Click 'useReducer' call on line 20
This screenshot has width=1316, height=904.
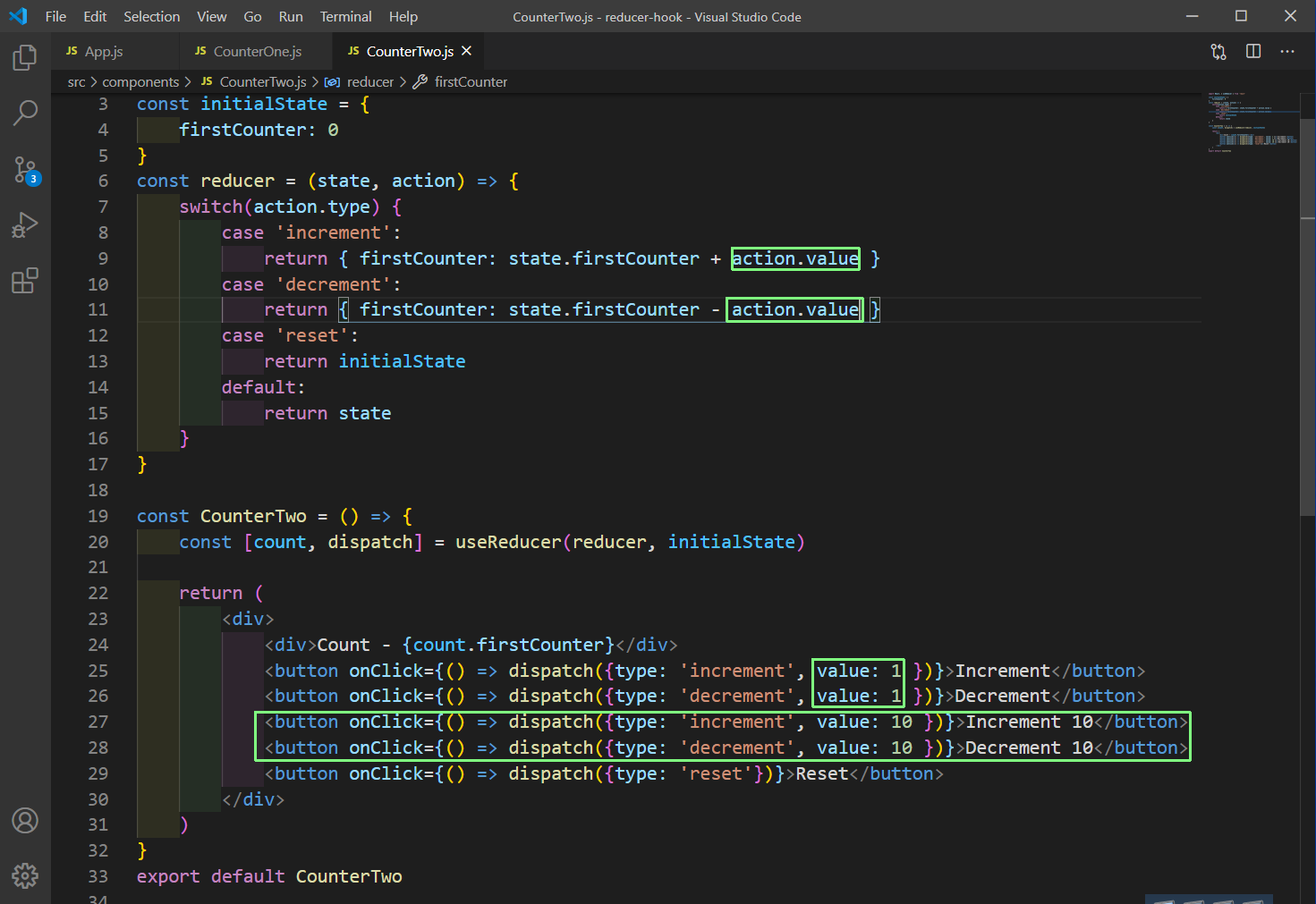pyautogui.click(x=508, y=542)
